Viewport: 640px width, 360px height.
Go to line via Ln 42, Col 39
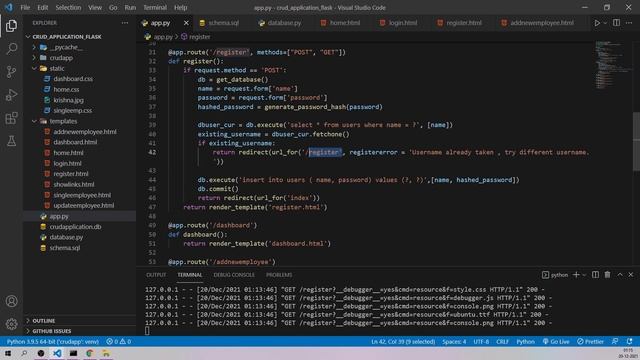pos(403,341)
